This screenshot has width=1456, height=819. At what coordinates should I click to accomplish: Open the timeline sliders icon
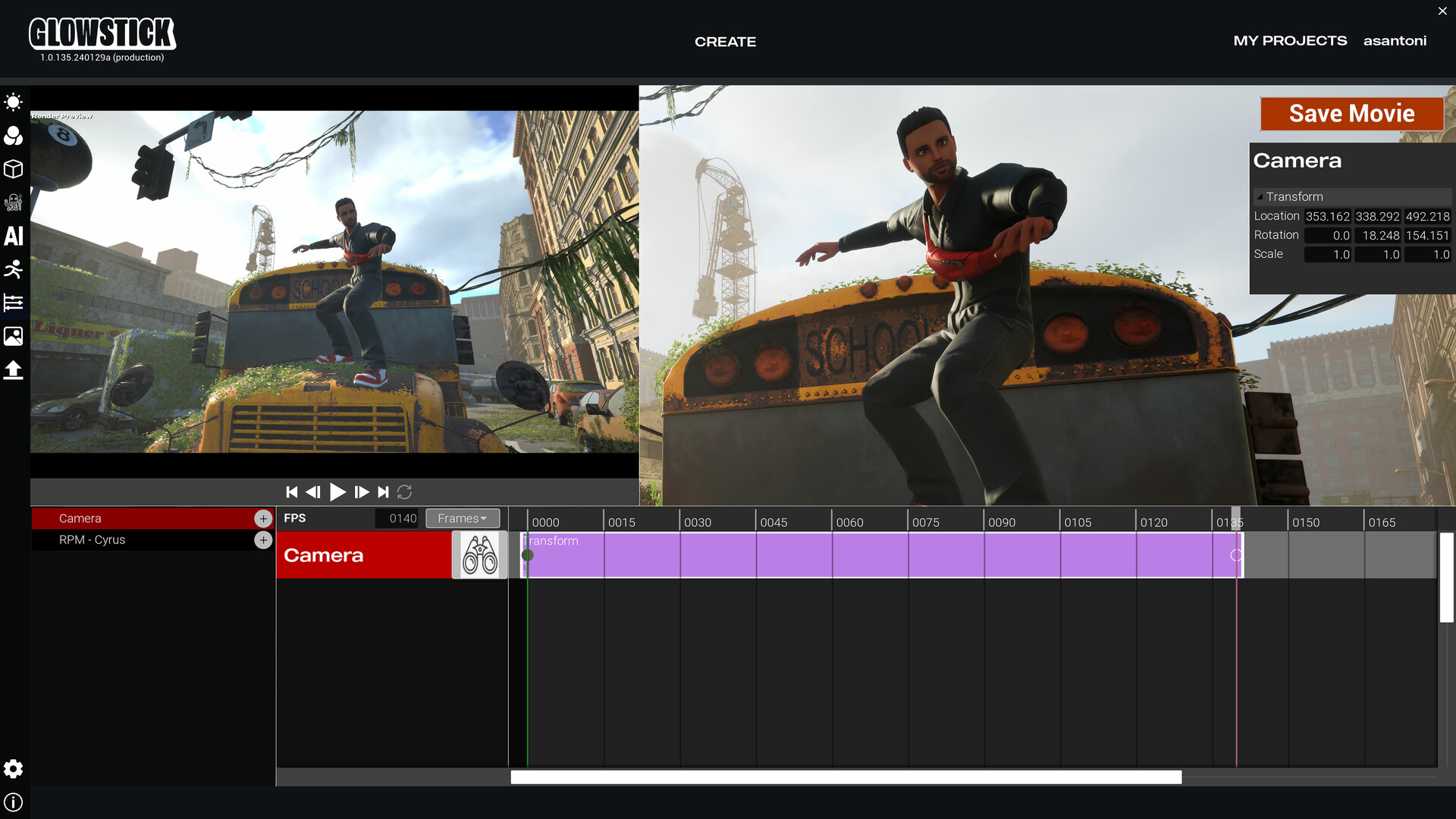pyautogui.click(x=14, y=303)
